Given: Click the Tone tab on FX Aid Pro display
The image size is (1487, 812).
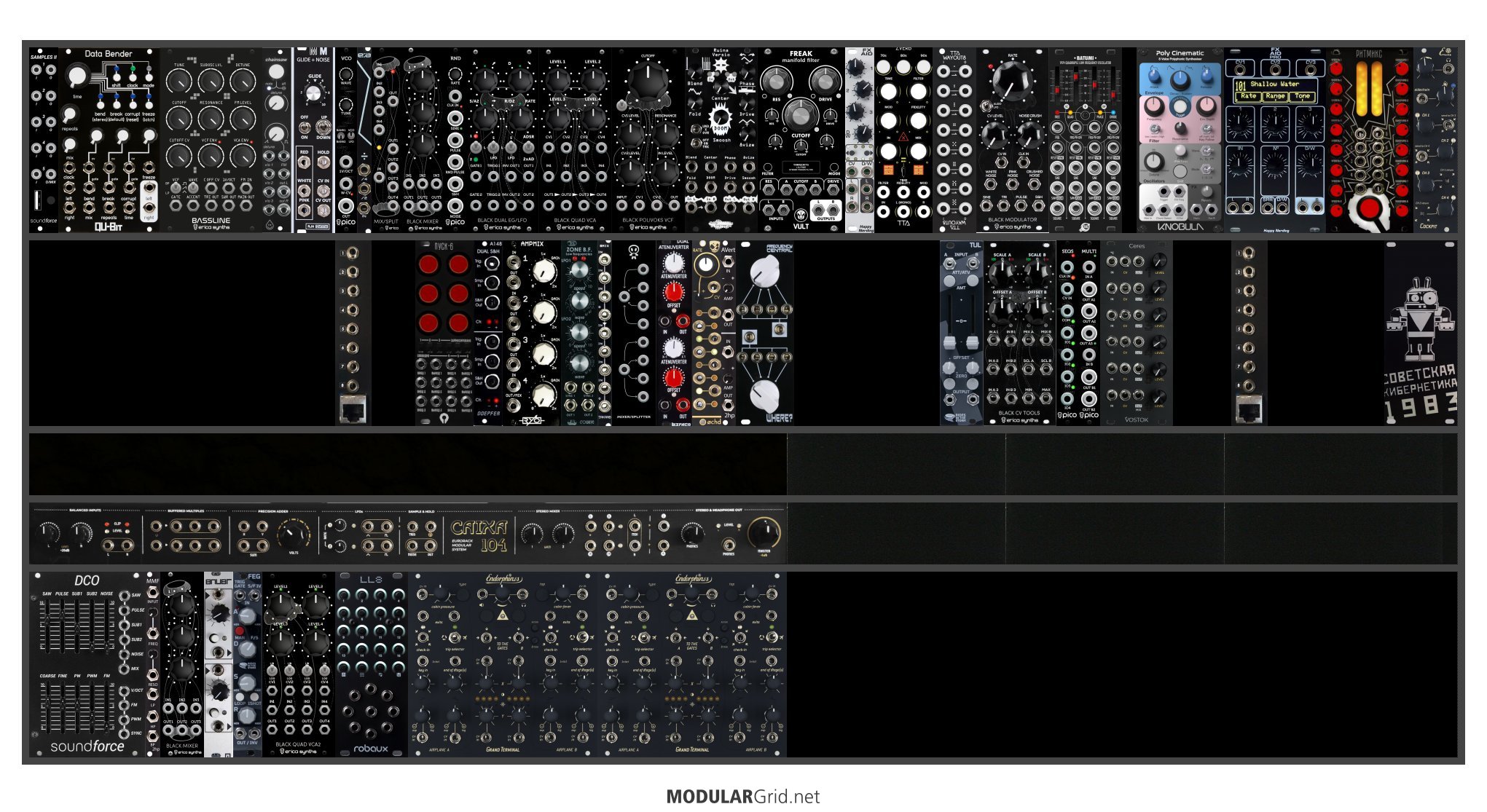Looking at the screenshot, I should [1303, 96].
